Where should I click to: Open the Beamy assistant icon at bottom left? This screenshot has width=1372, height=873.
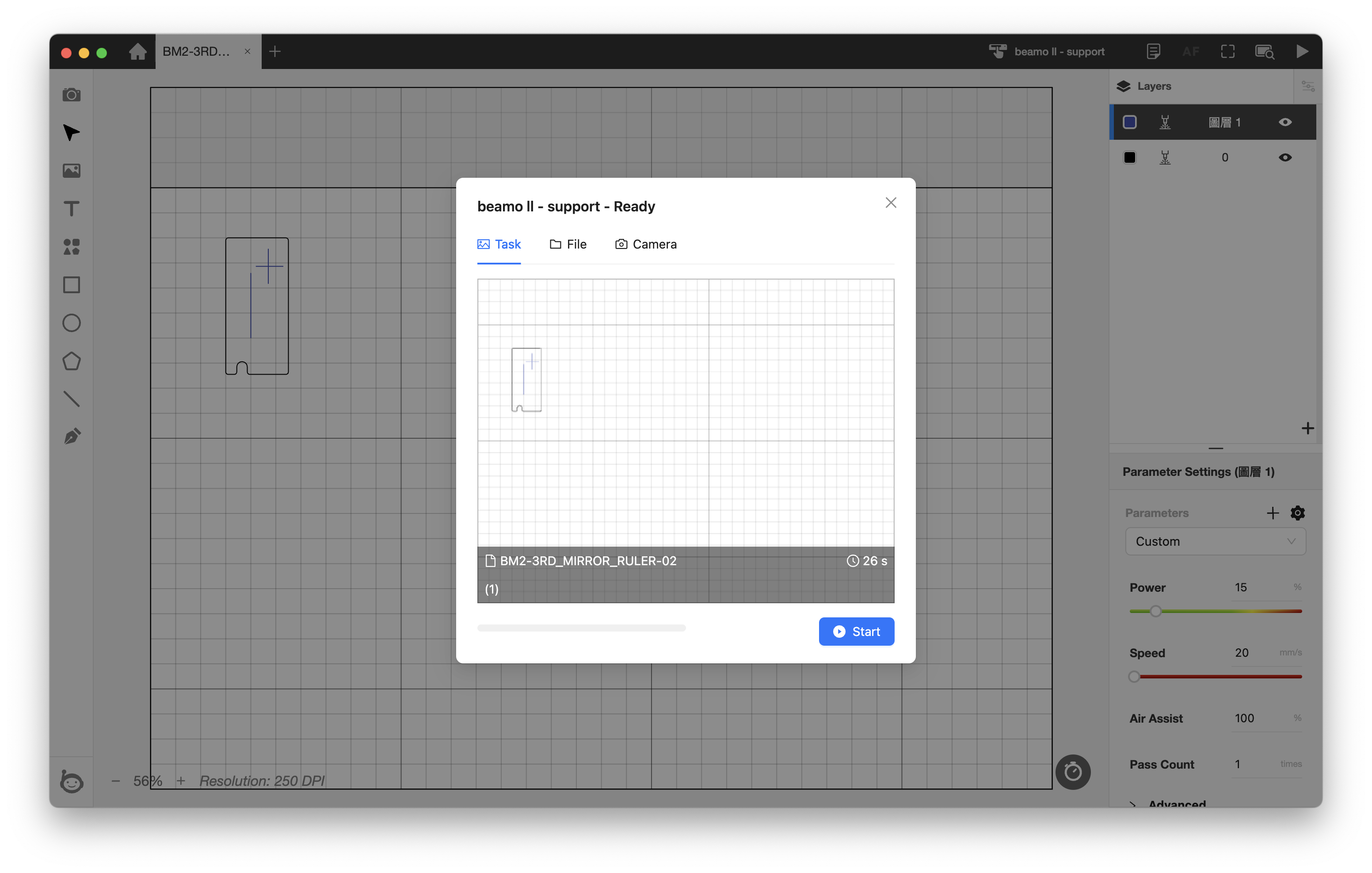71,781
